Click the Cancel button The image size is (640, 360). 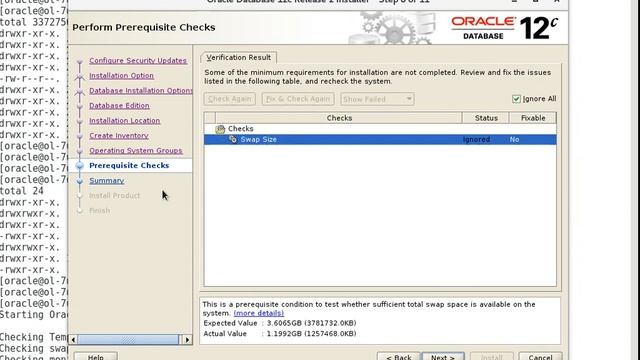pos(540,357)
